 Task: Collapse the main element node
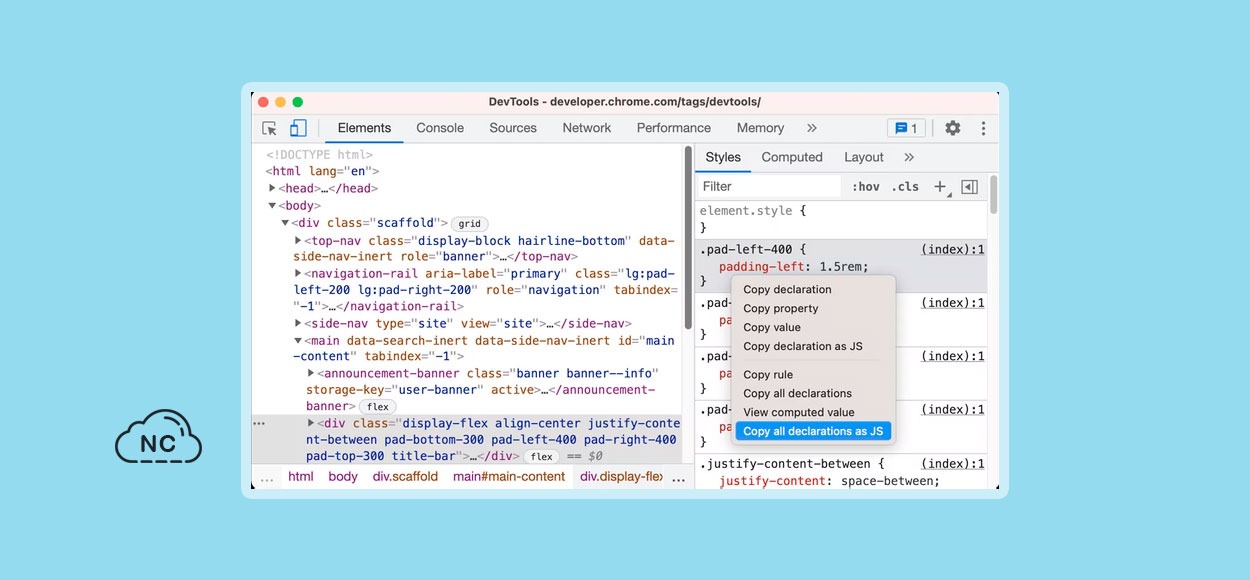(x=298, y=340)
